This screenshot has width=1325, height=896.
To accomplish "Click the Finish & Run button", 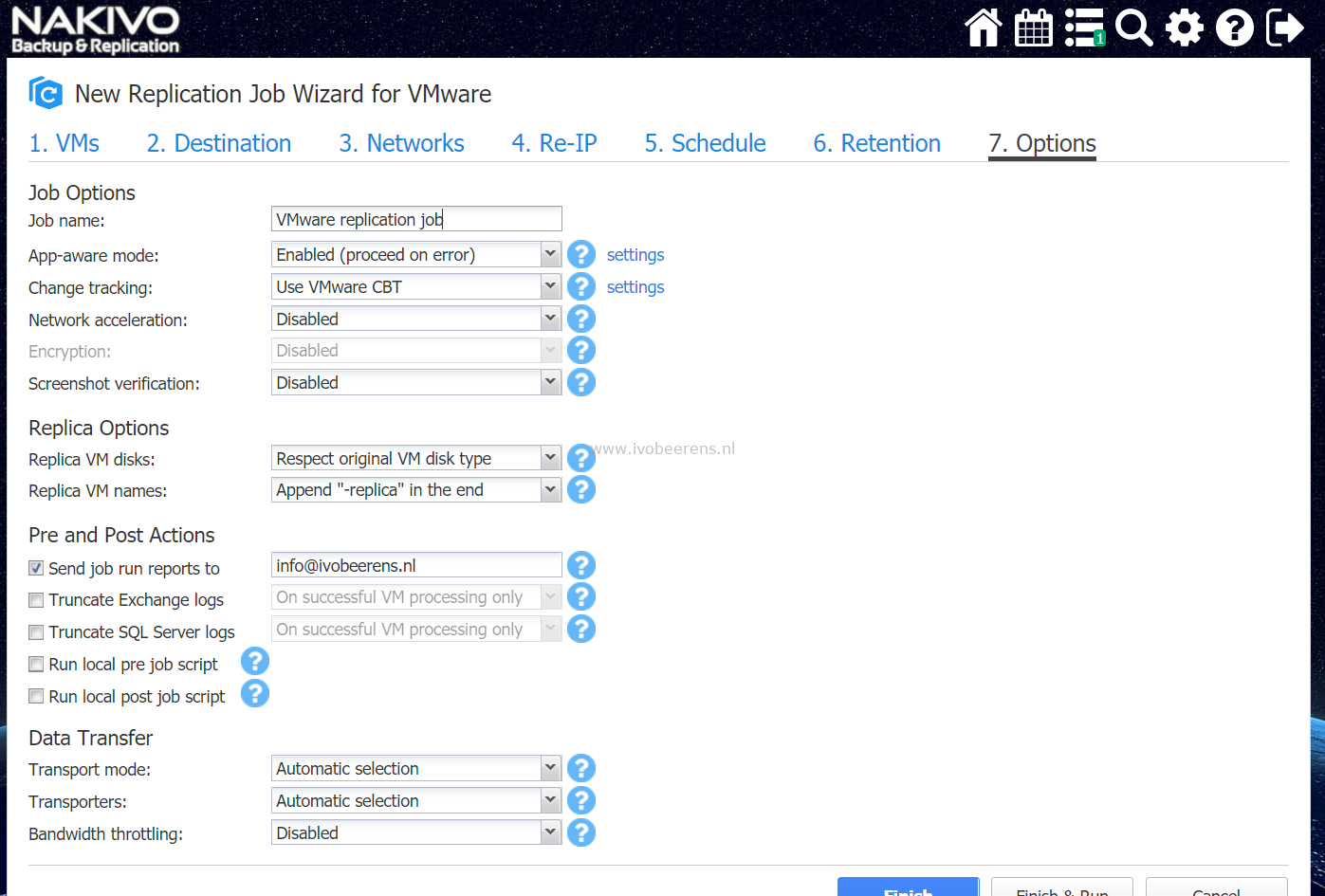I will coord(1062,887).
